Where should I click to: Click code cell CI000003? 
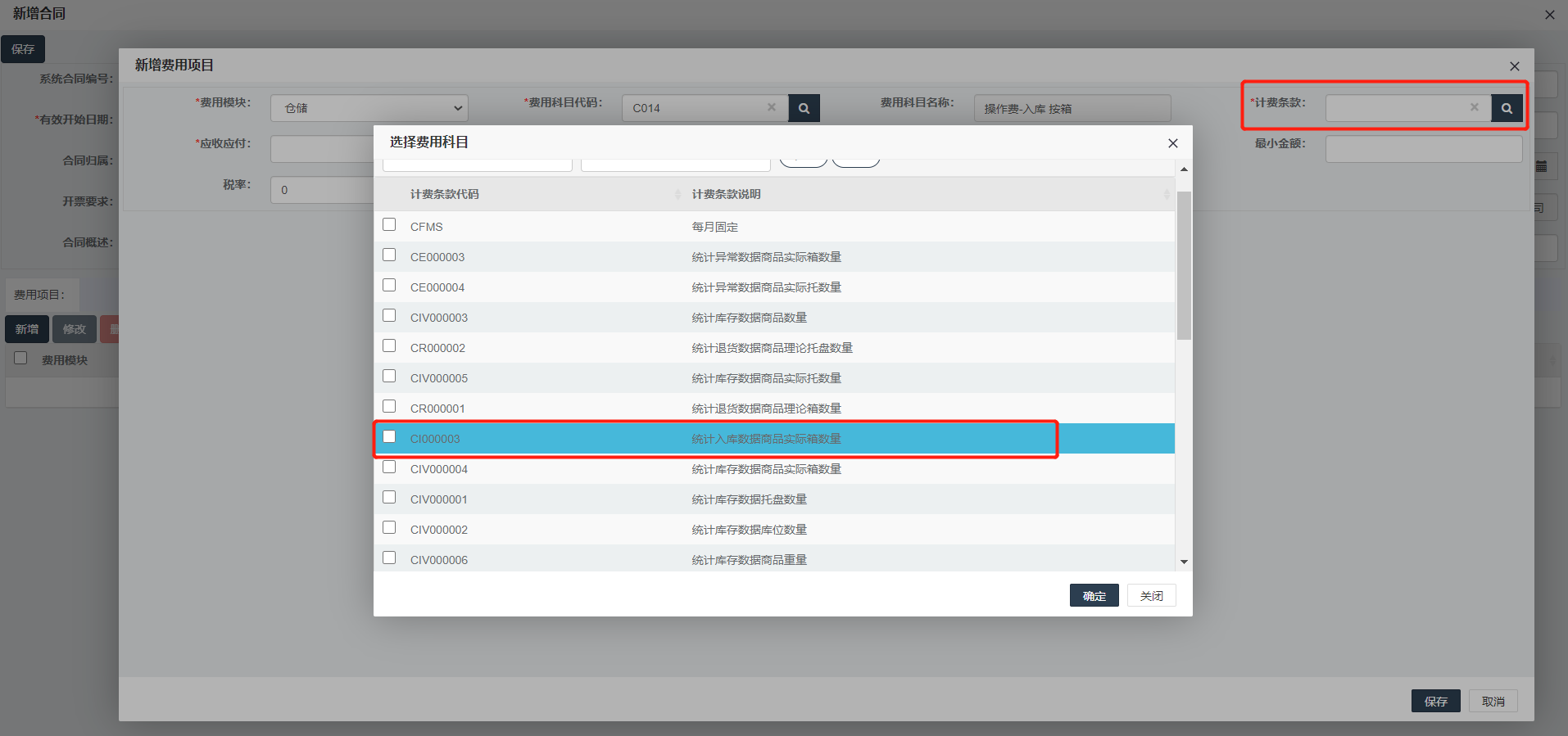435,439
